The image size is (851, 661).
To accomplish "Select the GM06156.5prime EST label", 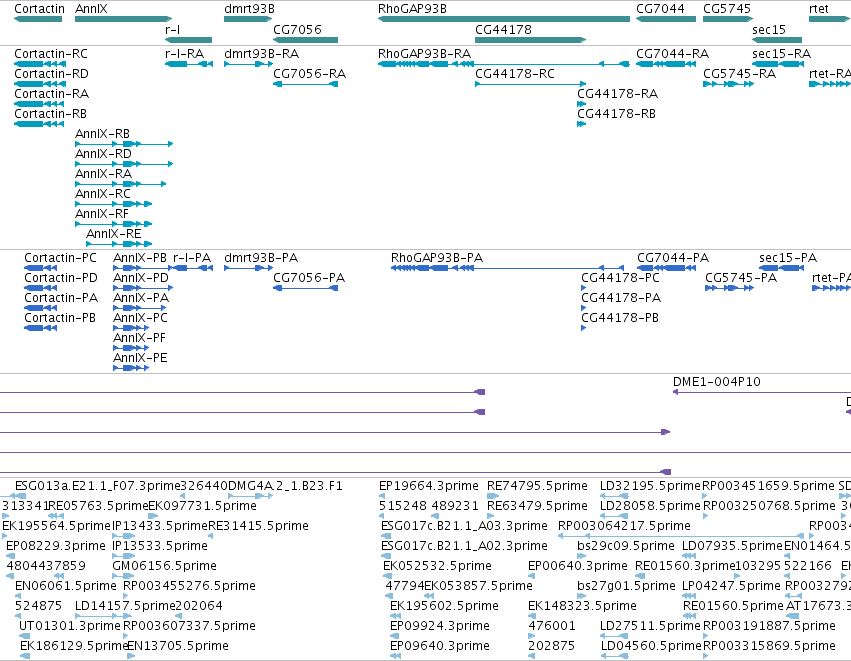I will (164, 566).
